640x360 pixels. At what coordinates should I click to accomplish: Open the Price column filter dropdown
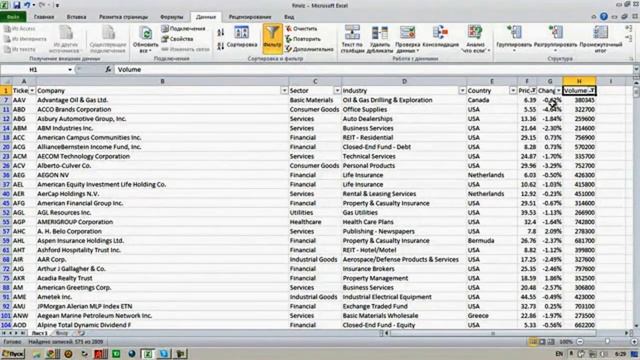[533, 91]
